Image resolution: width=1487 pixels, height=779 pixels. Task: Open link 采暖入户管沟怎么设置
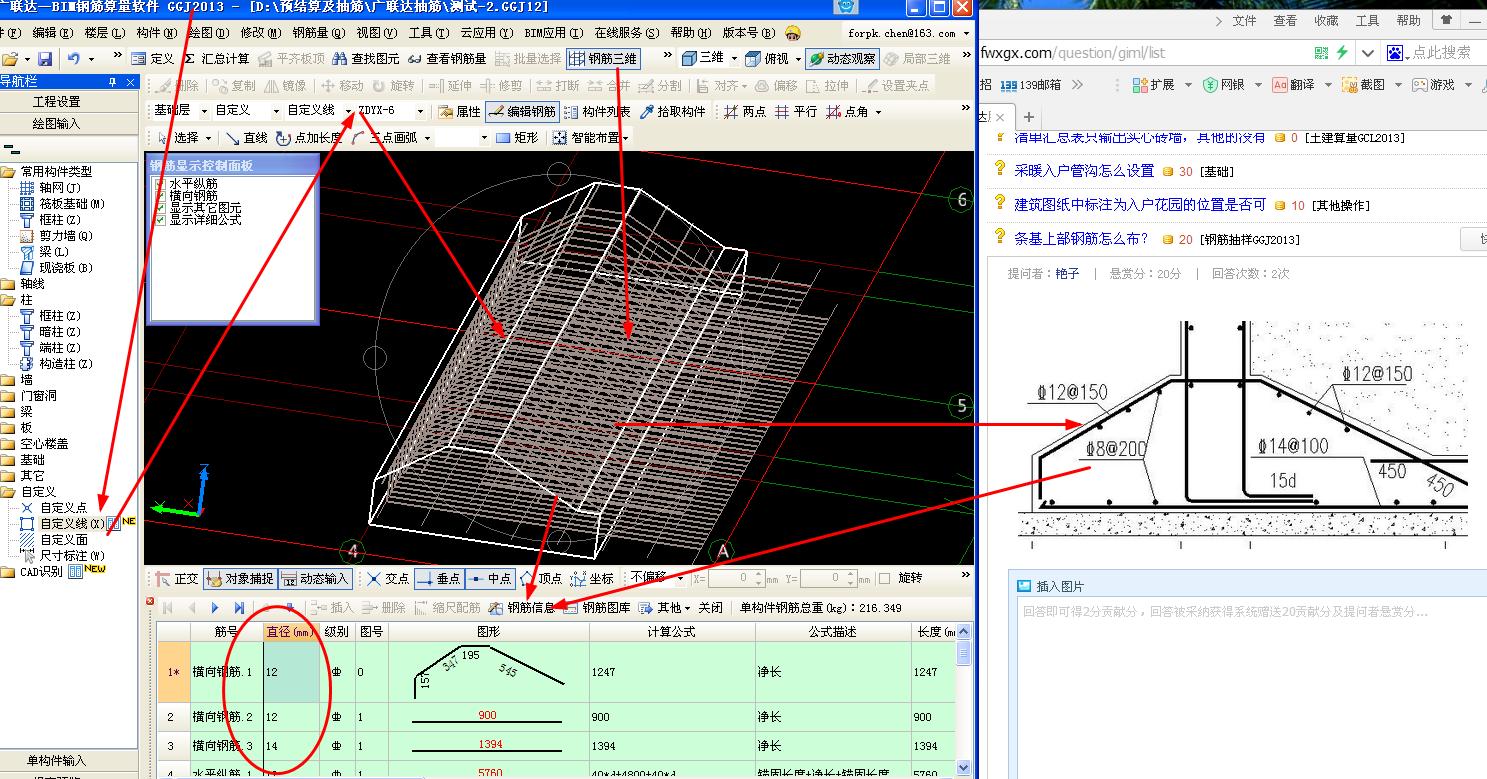point(1084,171)
